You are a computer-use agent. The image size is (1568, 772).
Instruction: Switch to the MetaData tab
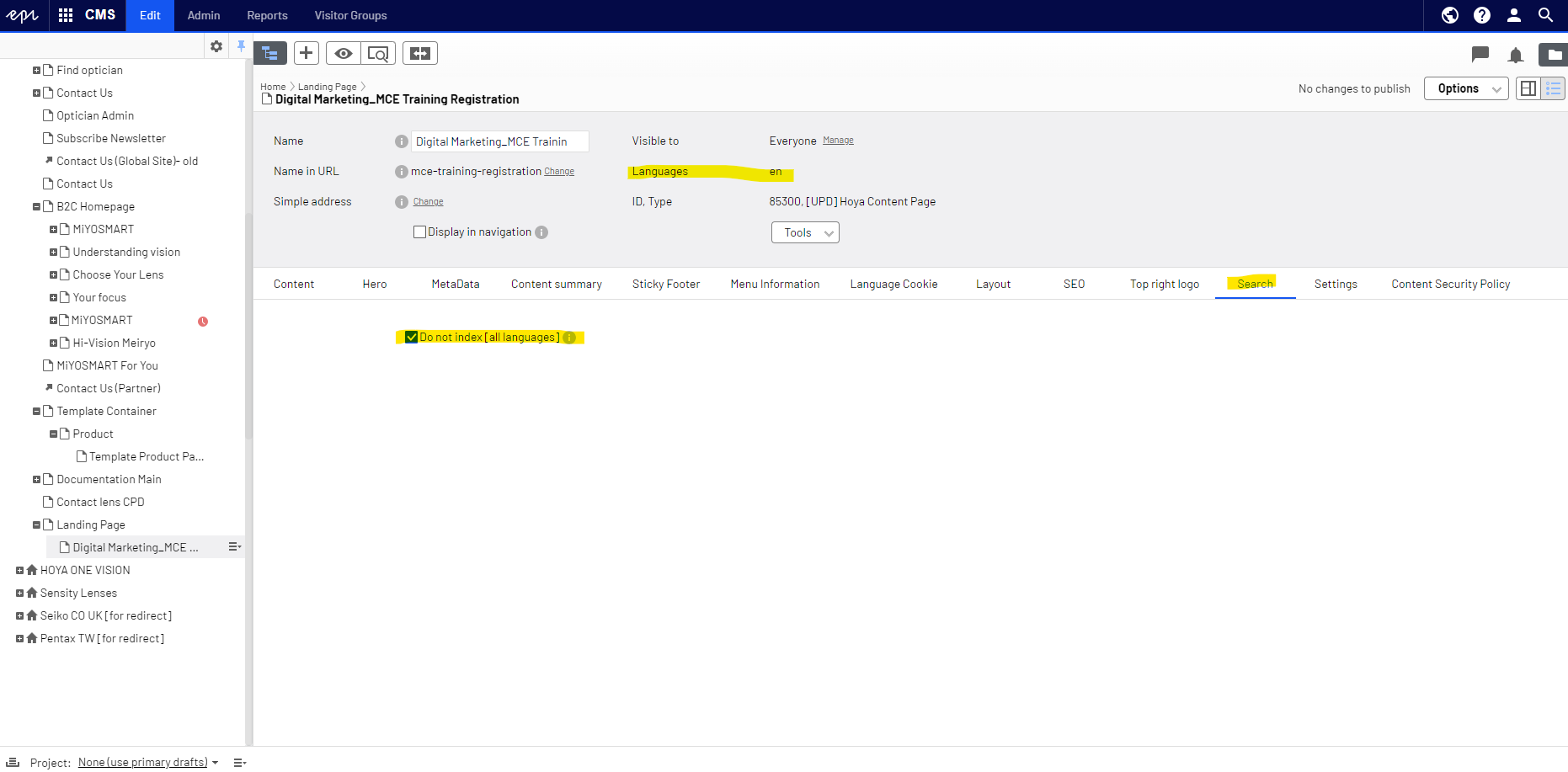[x=455, y=285]
